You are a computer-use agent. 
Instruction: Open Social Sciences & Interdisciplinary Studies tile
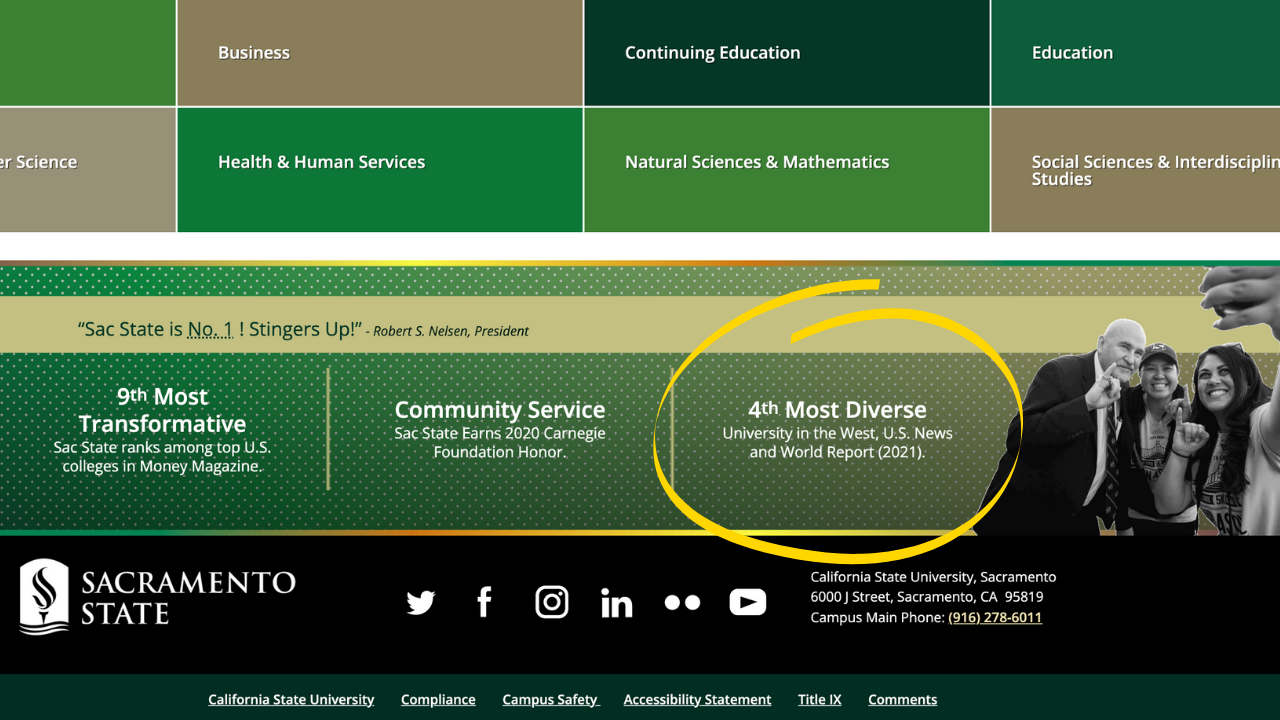tap(1136, 170)
